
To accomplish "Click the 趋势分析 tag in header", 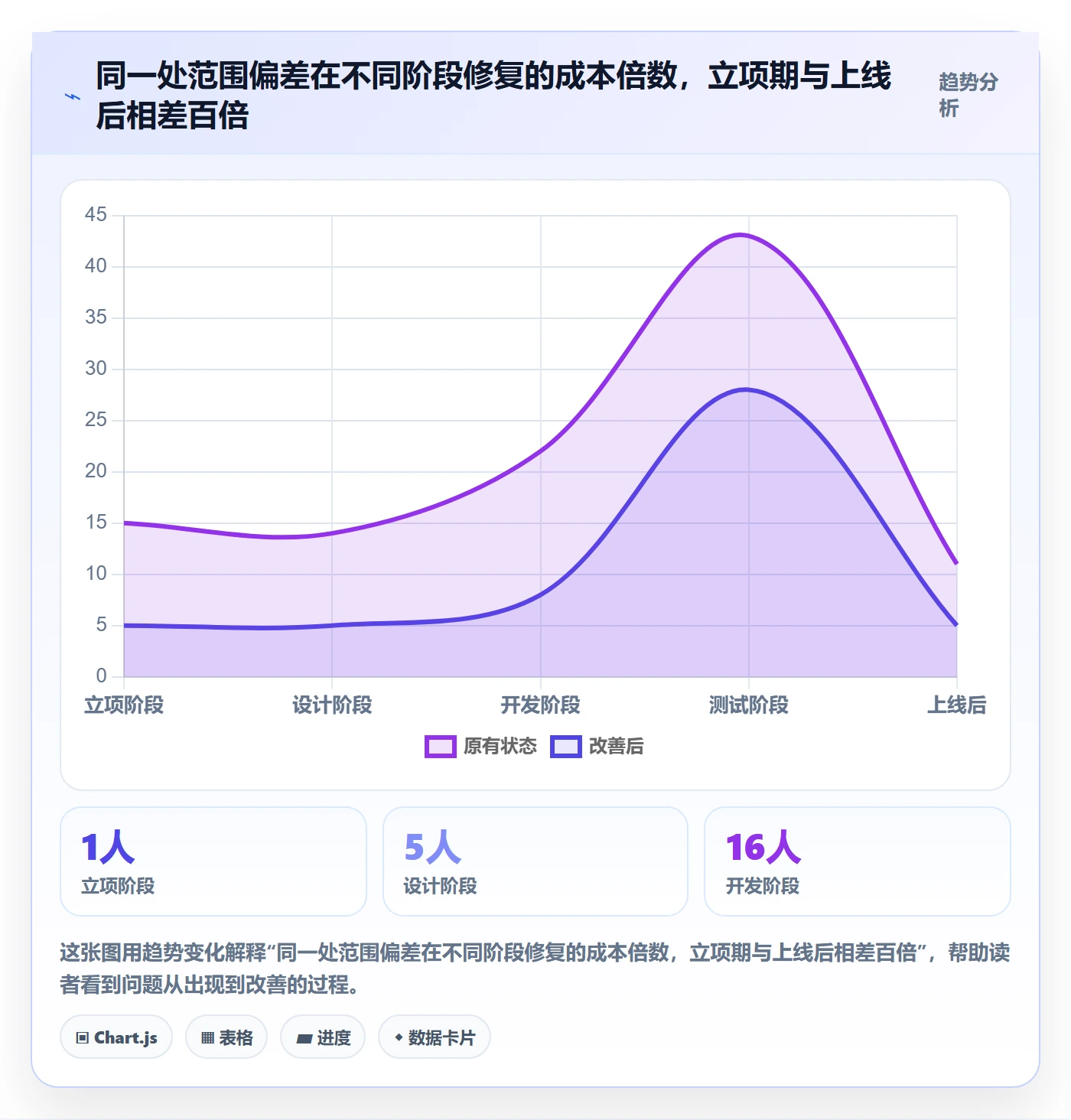I will coord(968,95).
